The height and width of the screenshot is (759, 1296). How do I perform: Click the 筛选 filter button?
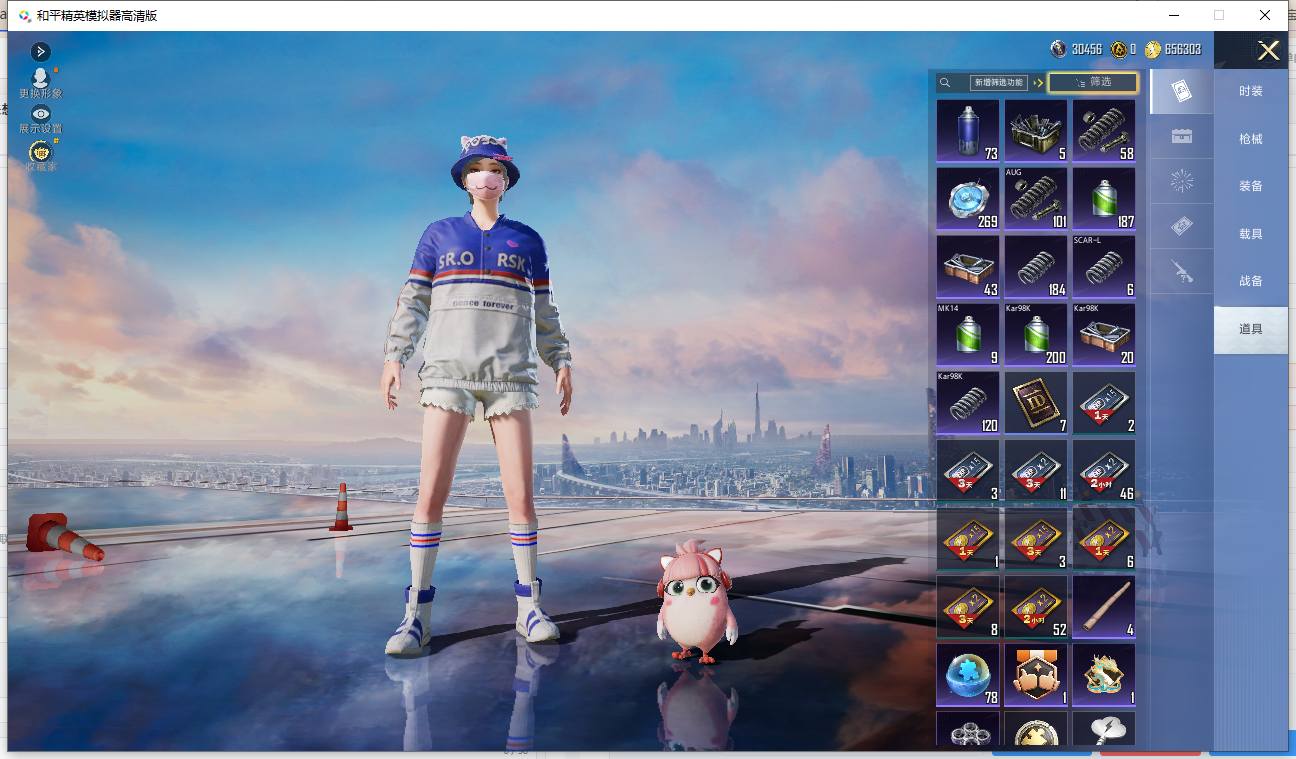1092,82
